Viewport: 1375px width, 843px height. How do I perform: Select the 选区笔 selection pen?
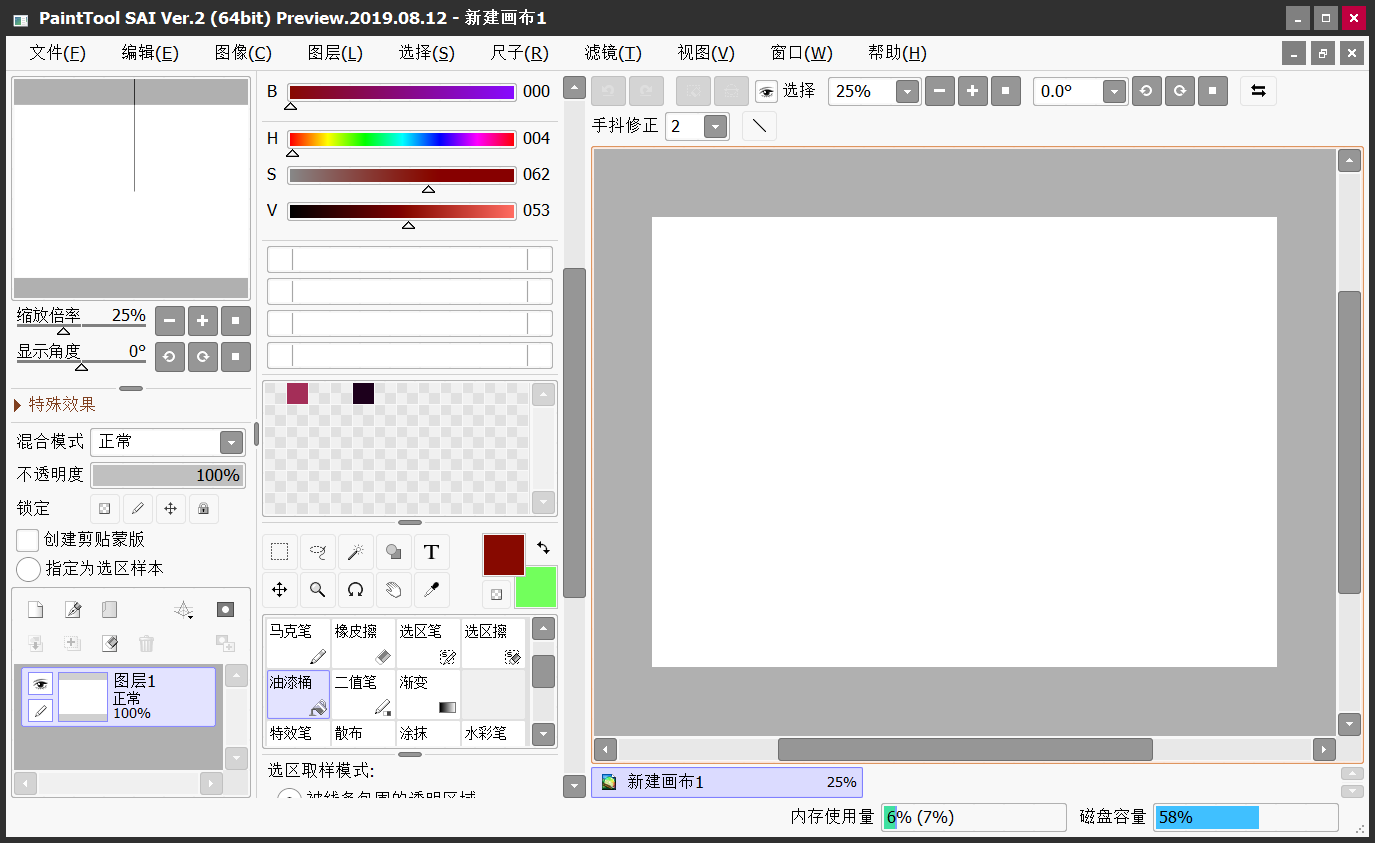pyautogui.click(x=428, y=644)
